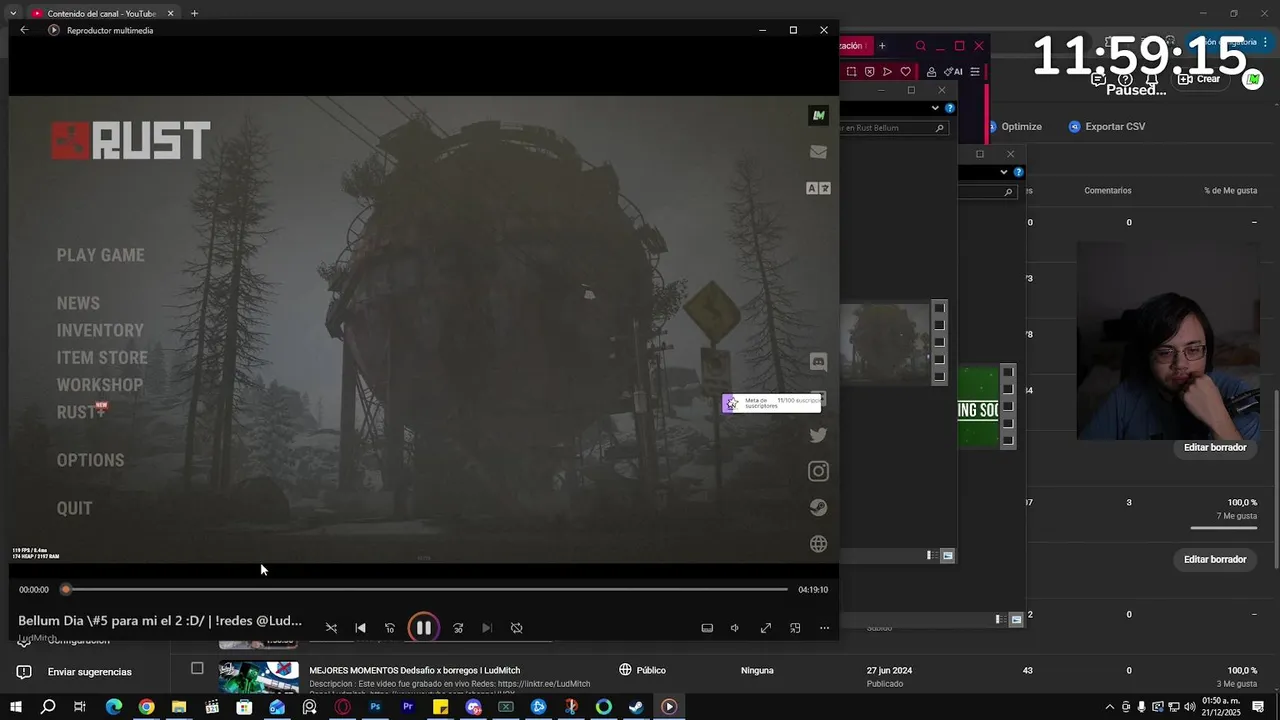This screenshot has width=1280, height=720.
Task: Click the blue help icon in the lower explorer window
Action: (x=1019, y=172)
